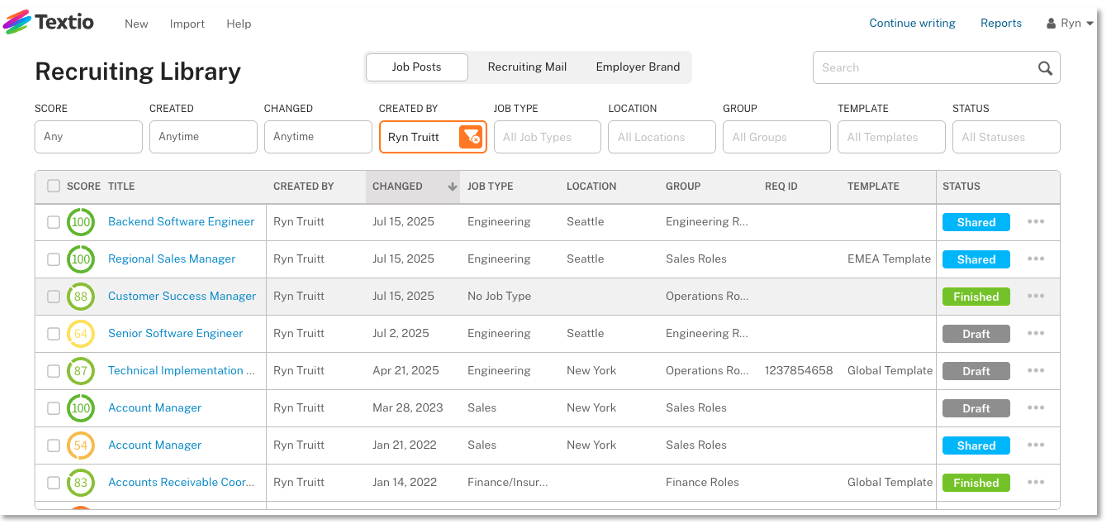Screen dimensions: 1105x522
Task: Click the score 54 circle
Action: [81, 445]
